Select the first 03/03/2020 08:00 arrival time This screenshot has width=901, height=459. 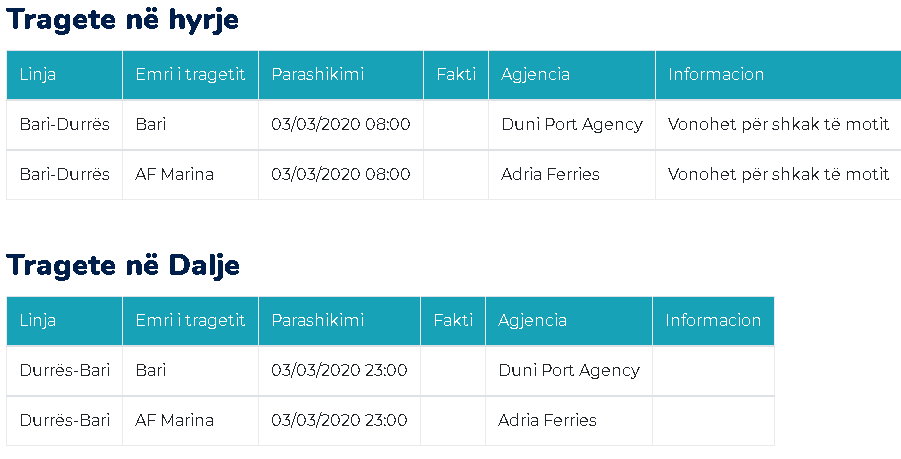click(340, 125)
